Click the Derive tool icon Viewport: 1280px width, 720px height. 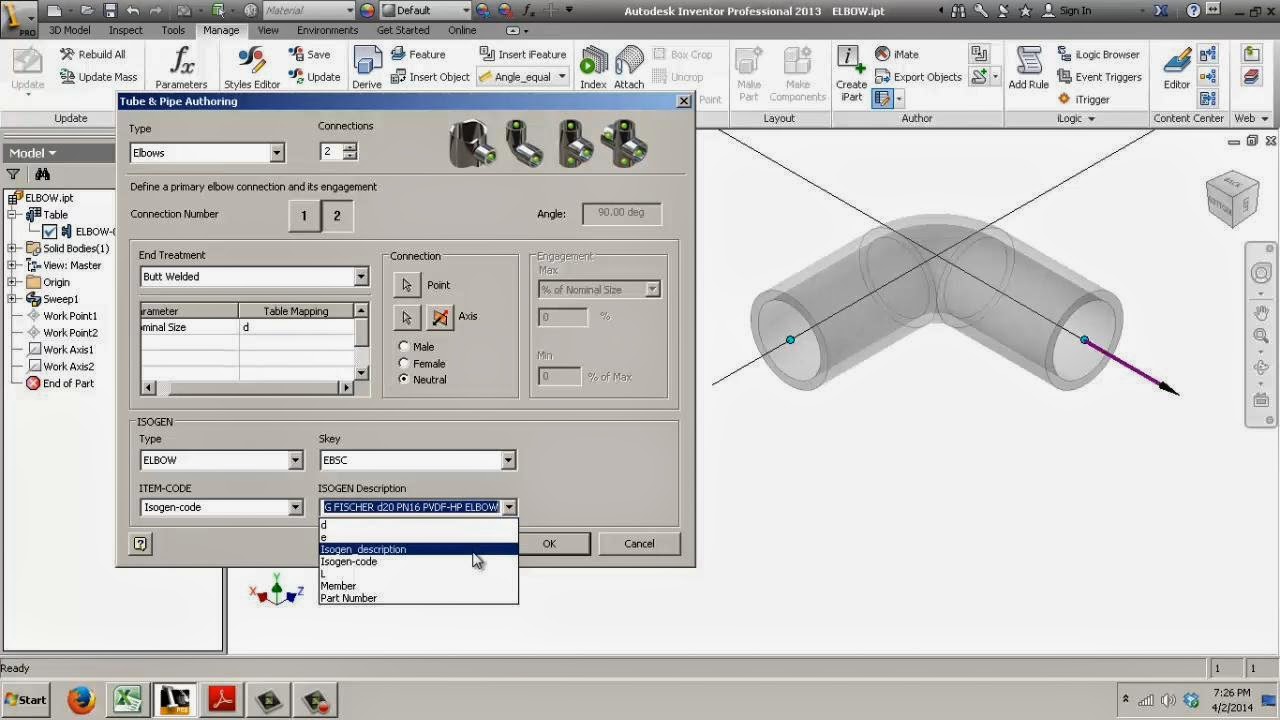pos(367,68)
